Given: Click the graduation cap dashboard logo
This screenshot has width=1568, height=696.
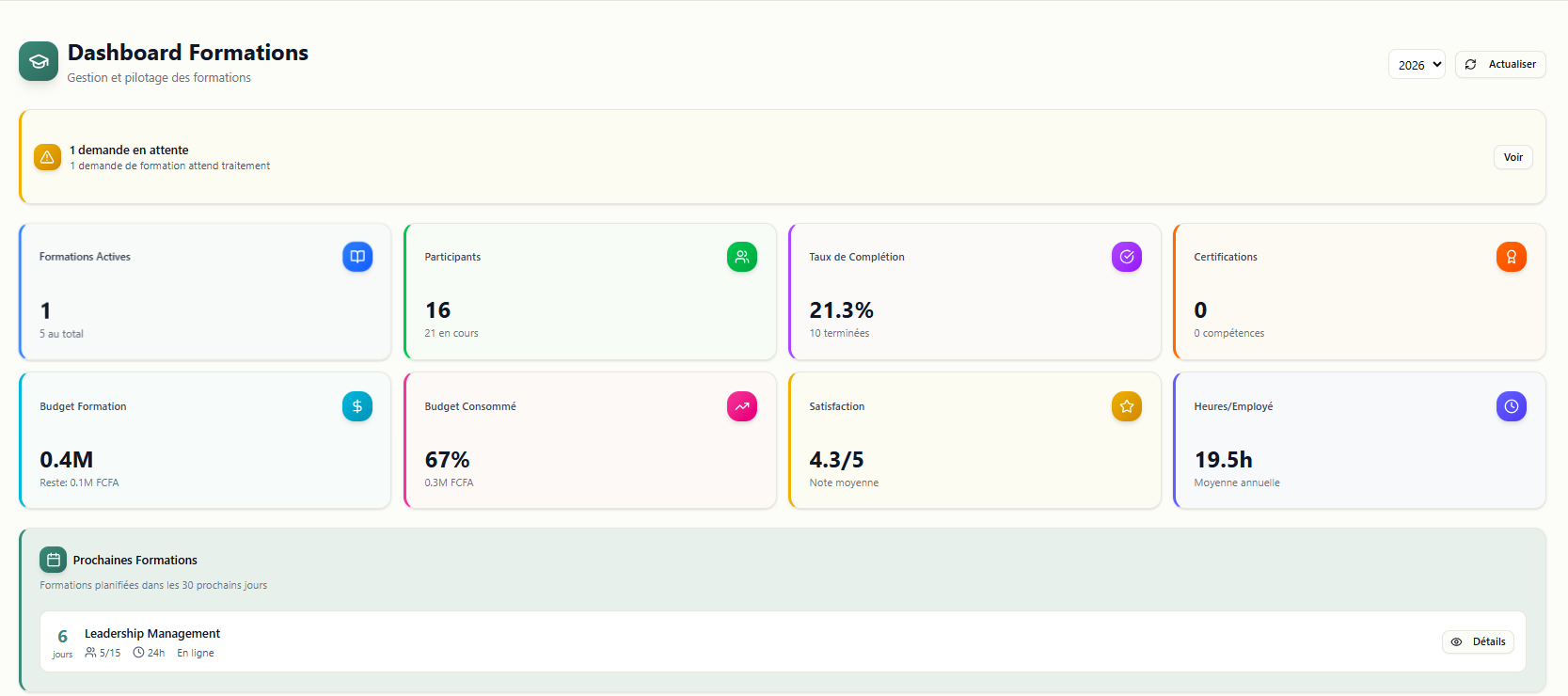Looking at the screenshot, I should pyautogui.click(x=39, y=61).
